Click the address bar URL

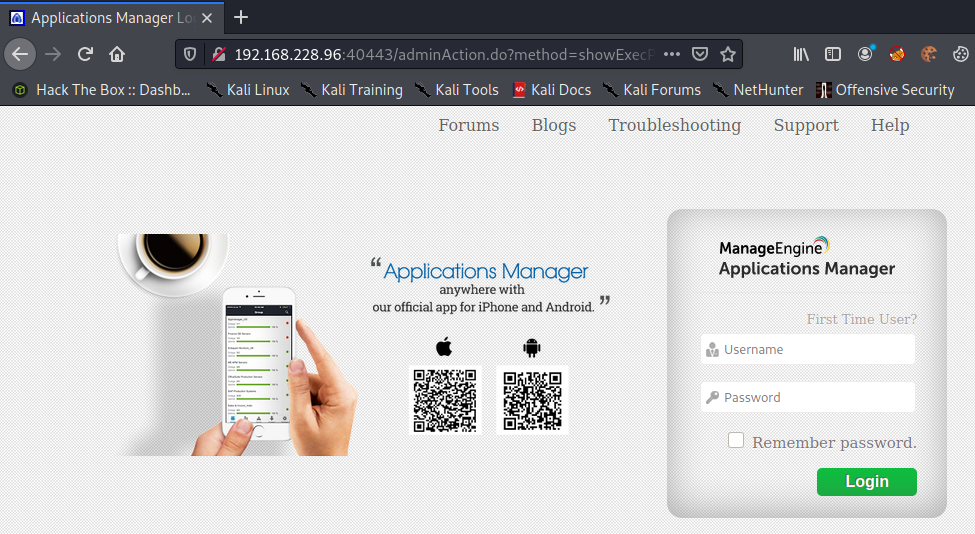click(444, 55)
